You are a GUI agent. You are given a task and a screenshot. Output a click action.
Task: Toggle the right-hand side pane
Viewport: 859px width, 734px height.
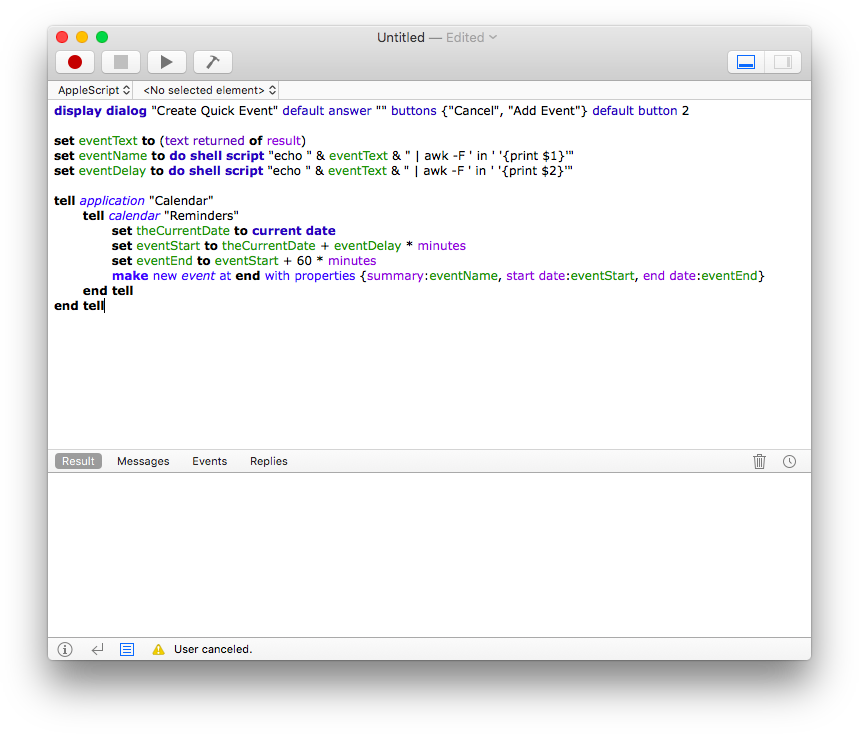pos(782,62)
